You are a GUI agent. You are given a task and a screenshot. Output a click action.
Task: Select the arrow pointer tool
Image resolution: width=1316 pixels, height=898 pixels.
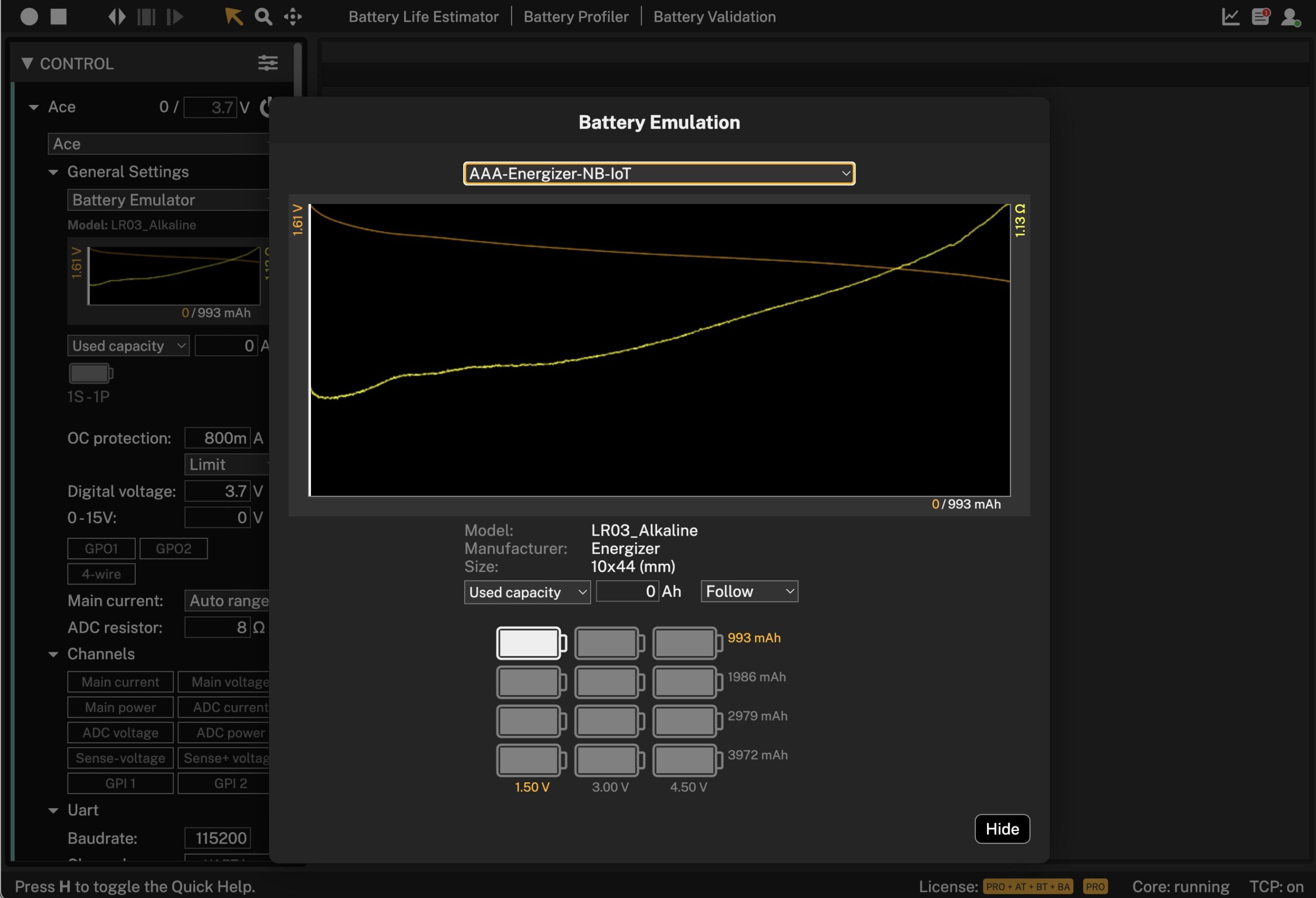[x=233, y=16]
